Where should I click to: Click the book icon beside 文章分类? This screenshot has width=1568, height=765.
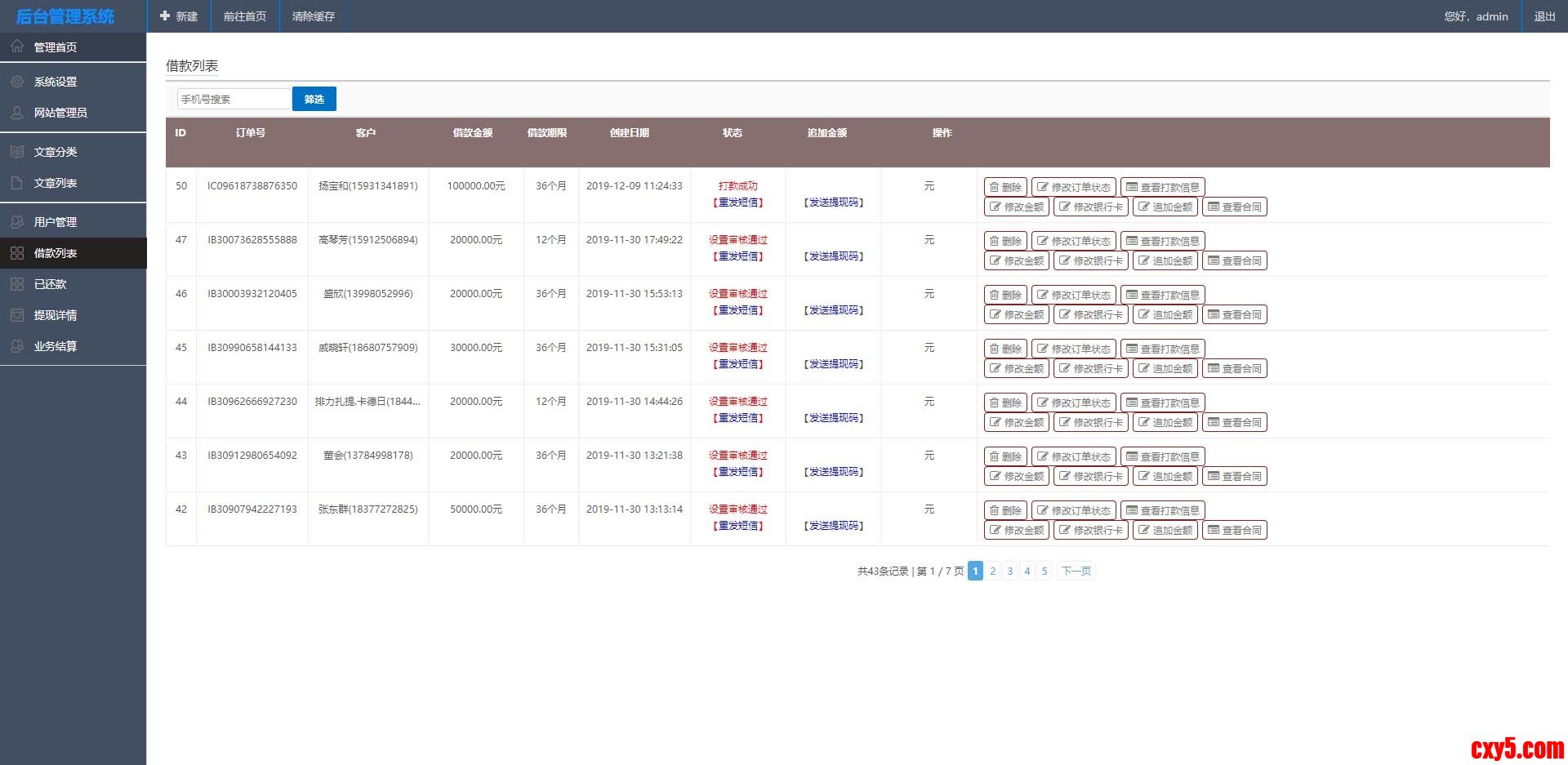(x=17, y=152)
